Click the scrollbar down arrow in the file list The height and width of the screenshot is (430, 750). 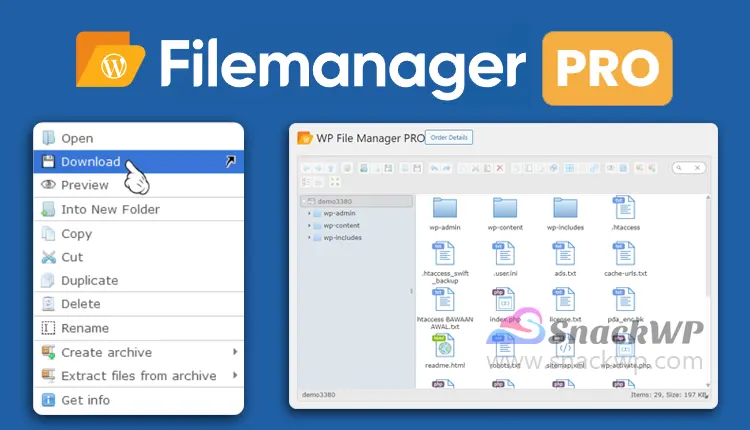click(708, 385)
